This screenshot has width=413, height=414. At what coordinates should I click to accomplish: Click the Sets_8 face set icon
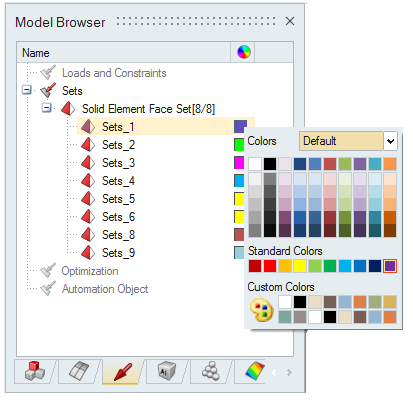88,235
